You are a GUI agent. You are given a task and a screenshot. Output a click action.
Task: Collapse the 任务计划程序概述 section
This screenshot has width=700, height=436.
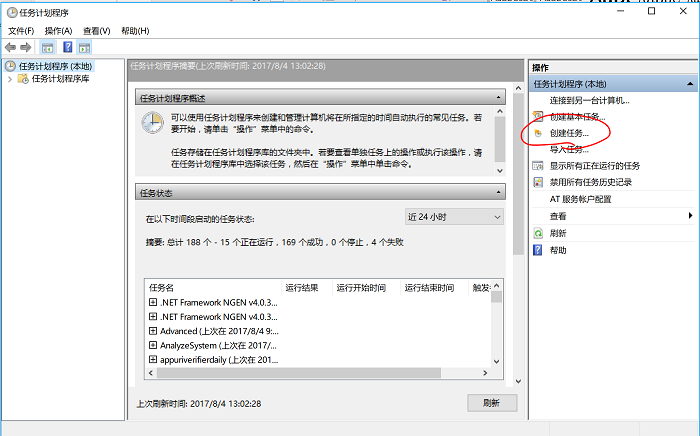tap(498, 98)
